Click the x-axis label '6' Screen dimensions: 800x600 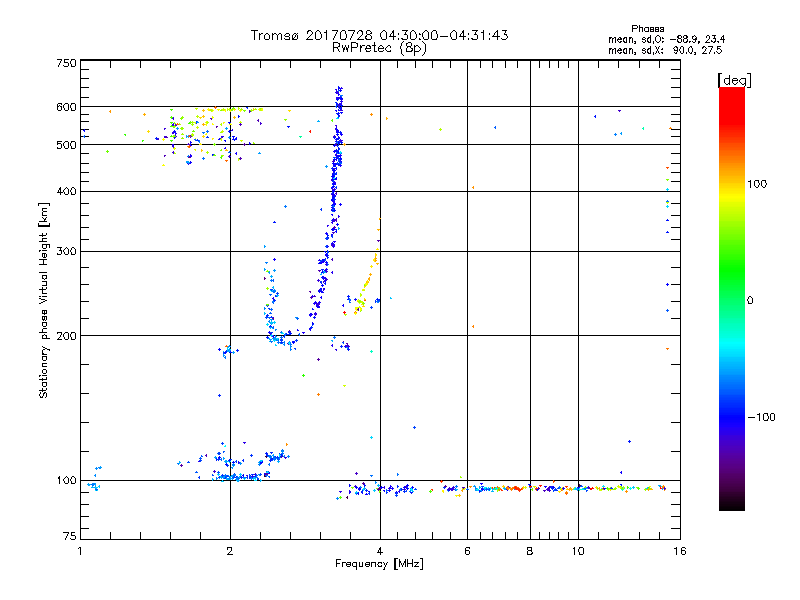pyautogui.click(x=467, y=551)
